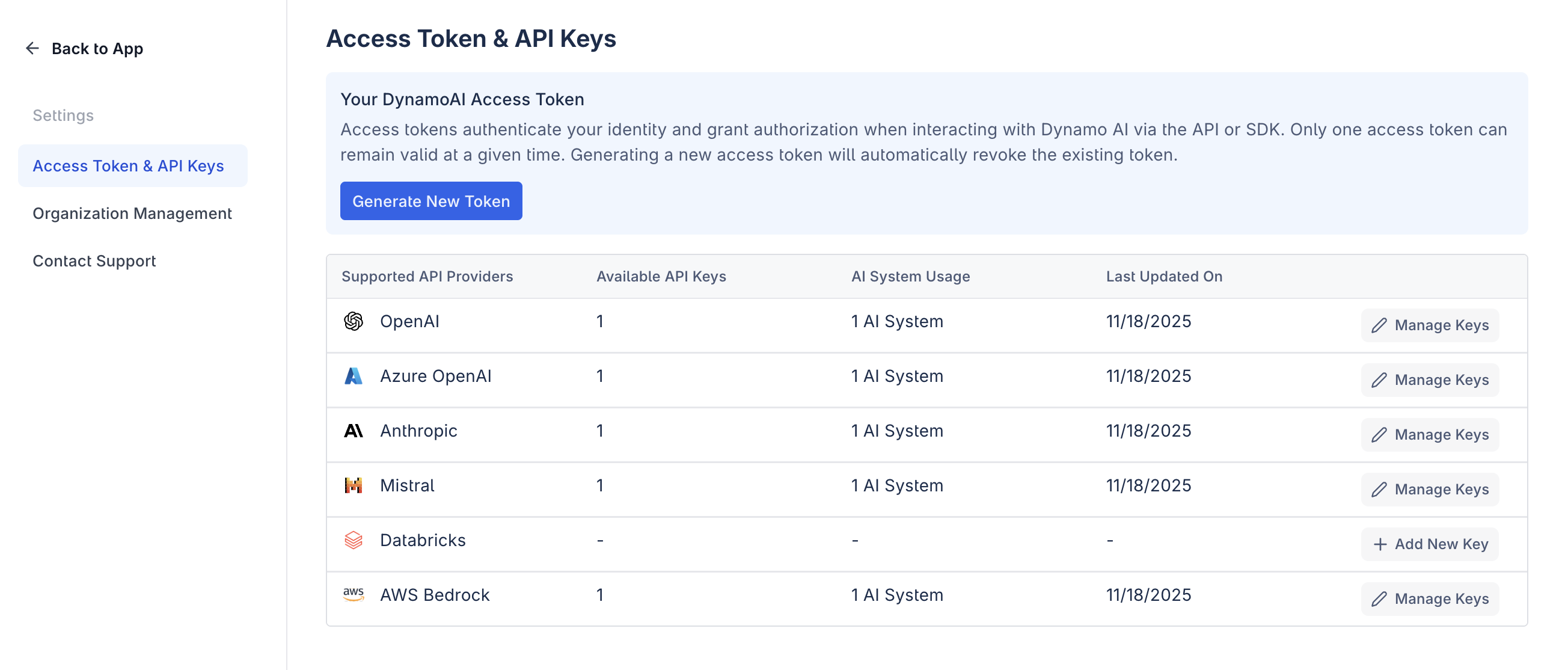Switch to Access Token & API Keys
1568x670 pixels.
[128, 165]
